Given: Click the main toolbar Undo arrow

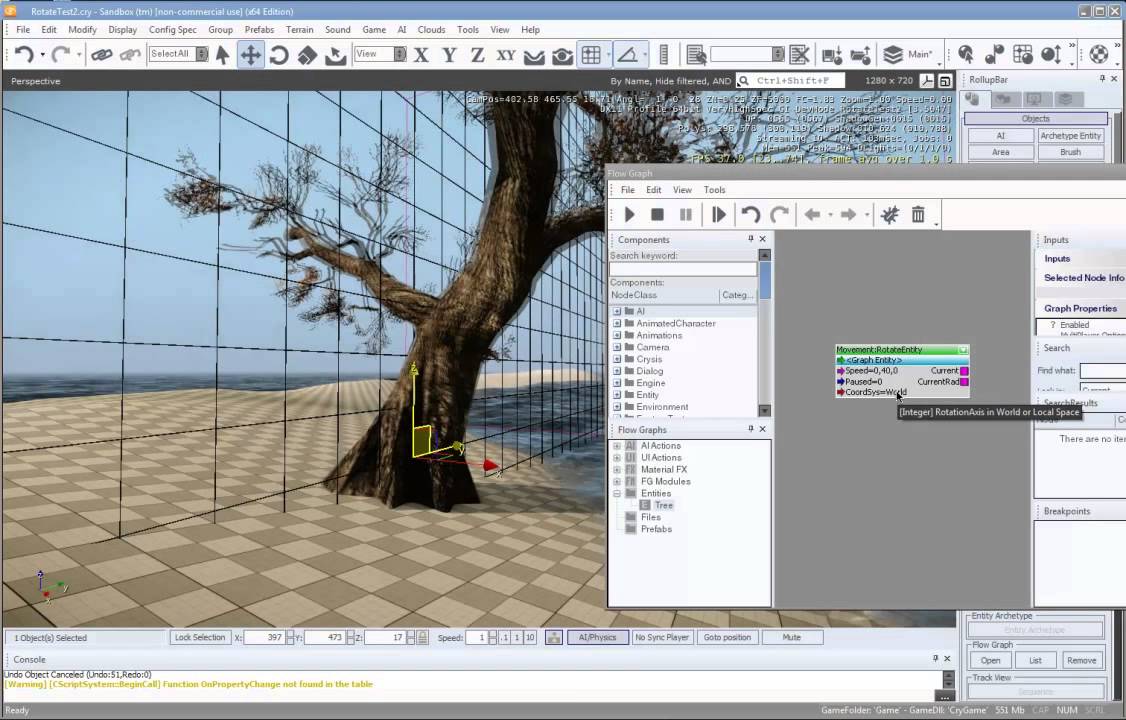Looking at the screenshot, I should tap(24, 55).
